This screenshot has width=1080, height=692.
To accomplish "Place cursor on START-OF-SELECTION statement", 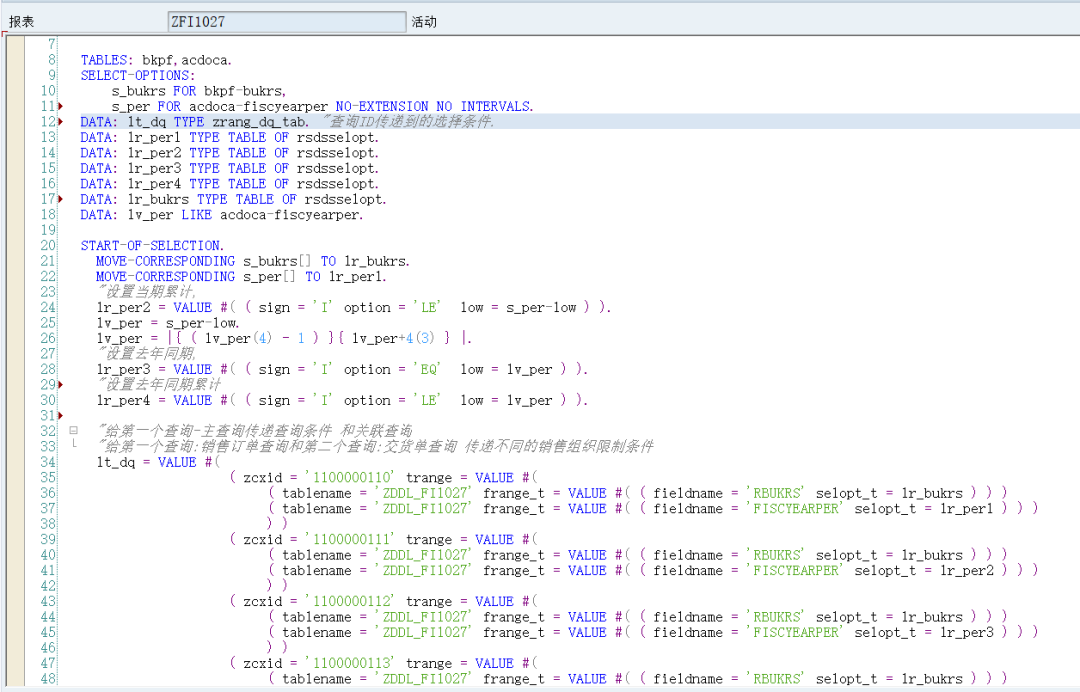I will tap(152, 246).
